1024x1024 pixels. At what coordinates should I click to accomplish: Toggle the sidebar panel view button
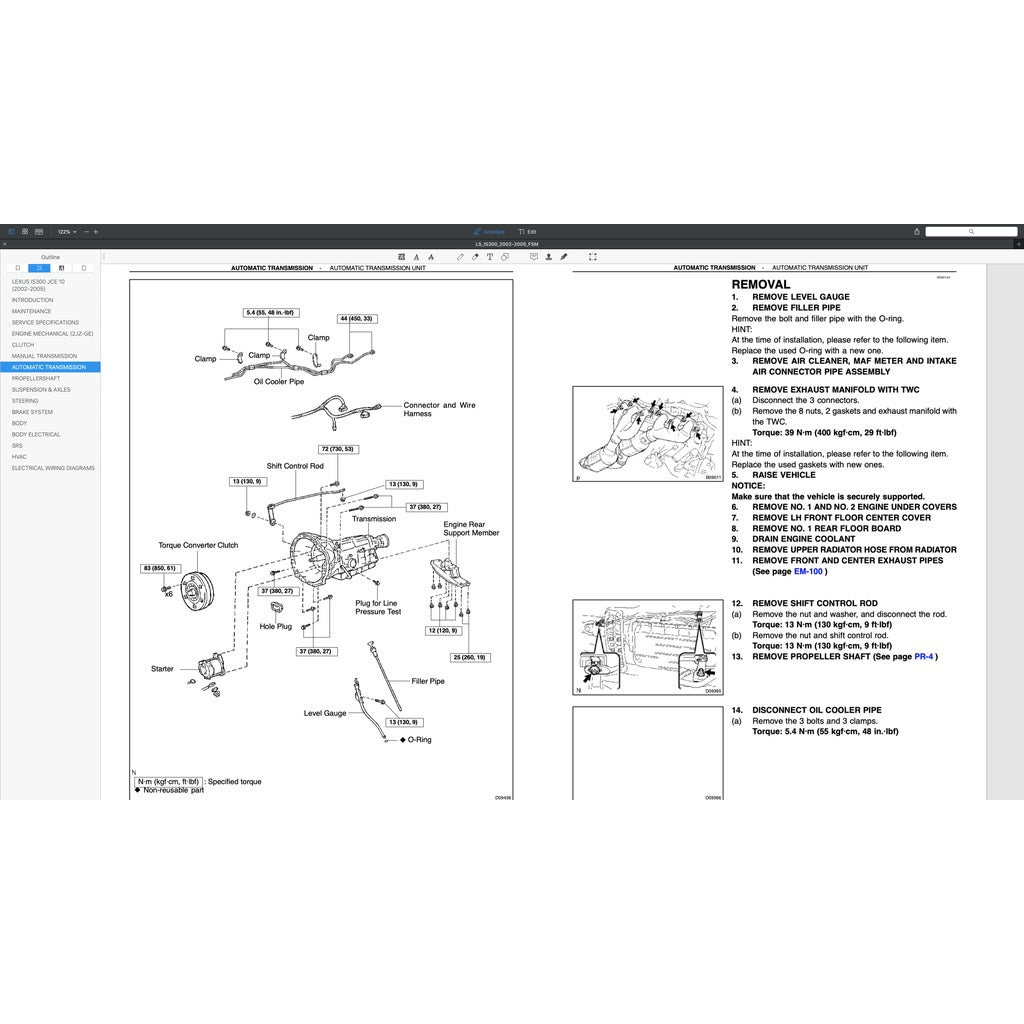pyautogui.click(x=11, y=231)
